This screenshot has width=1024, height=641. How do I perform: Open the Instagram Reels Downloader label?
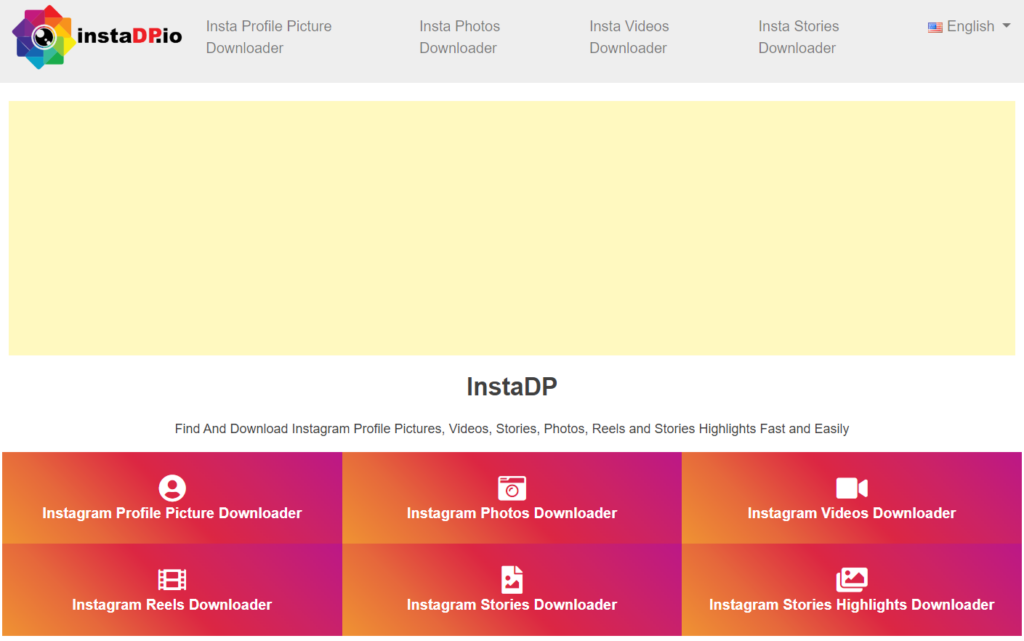pos(172,605)
